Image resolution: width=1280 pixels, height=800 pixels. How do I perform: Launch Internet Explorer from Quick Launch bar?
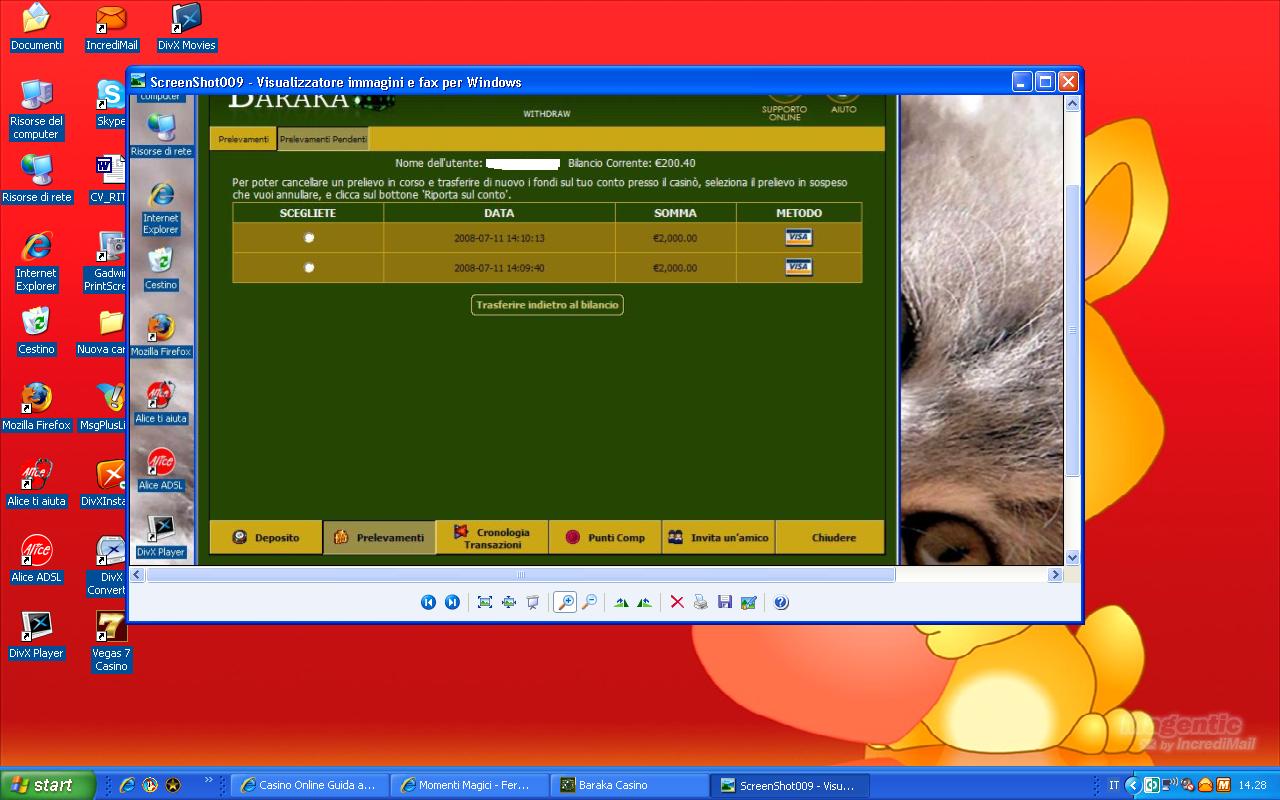click(x=127, y=785)
